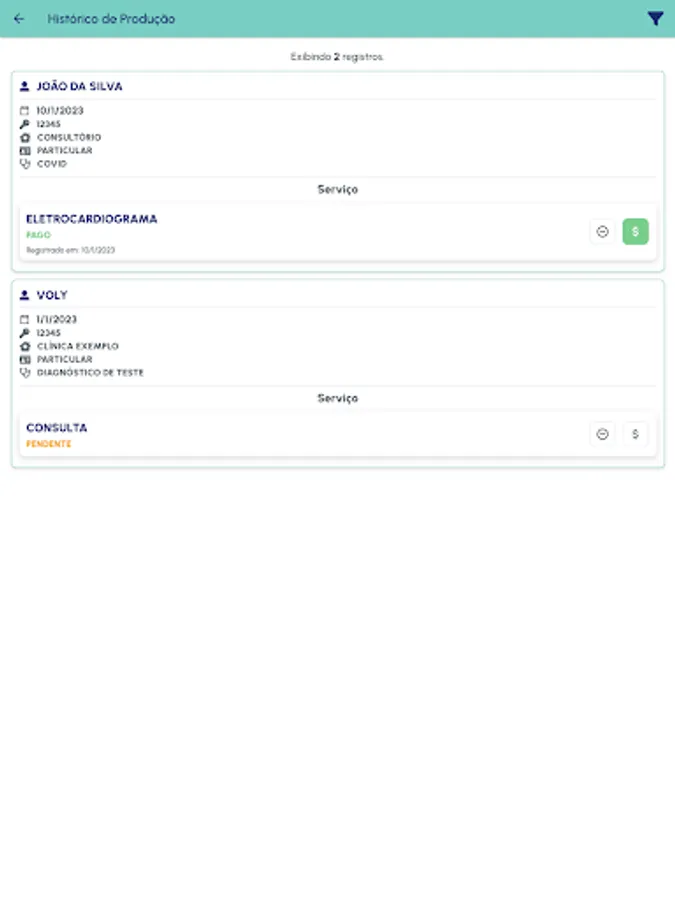Viewport: 675px width, 900px height.
Task: Click the key icon in VOLY's record
Action: [25, 333]
